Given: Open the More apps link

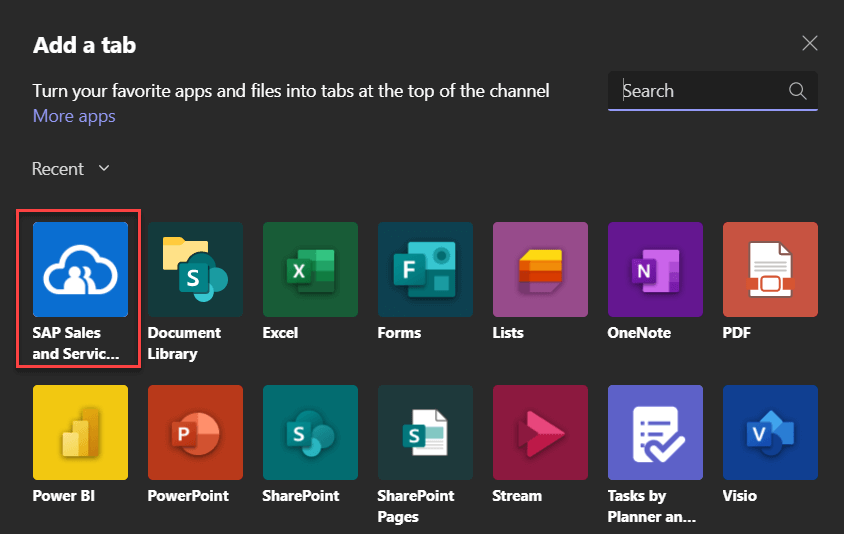Looking at the screenshot, I should tap(74, 116).
